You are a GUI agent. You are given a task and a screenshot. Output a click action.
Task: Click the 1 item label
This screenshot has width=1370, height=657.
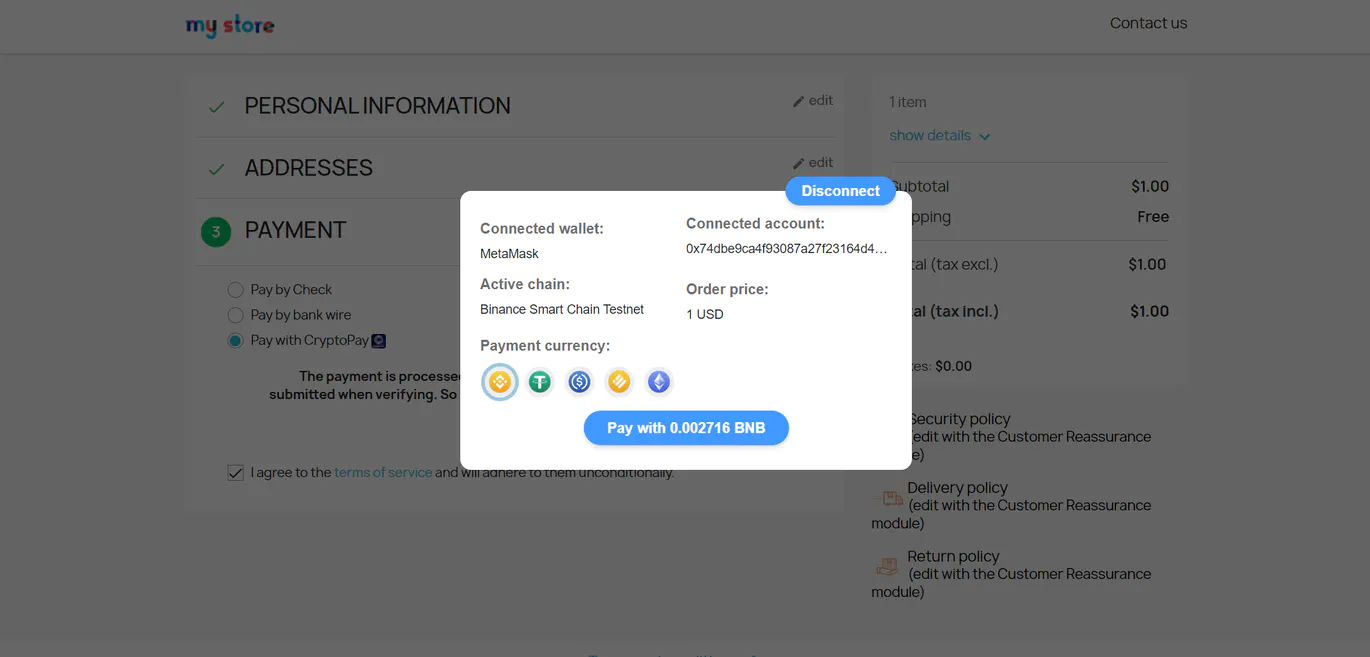pos(908,102)
